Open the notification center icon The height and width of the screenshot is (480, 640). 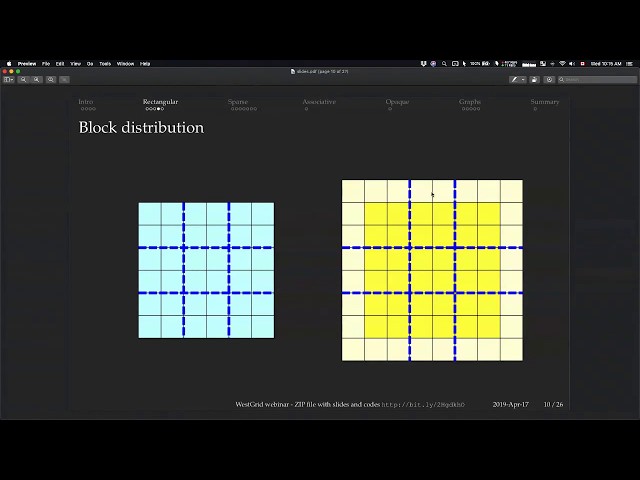pos(630,64)
